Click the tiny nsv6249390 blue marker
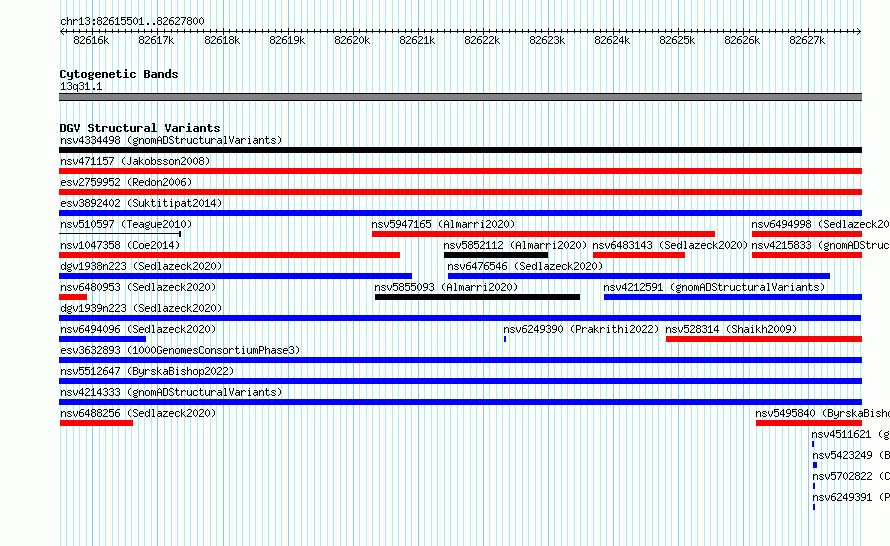890x546 pixels. [505, 339]
